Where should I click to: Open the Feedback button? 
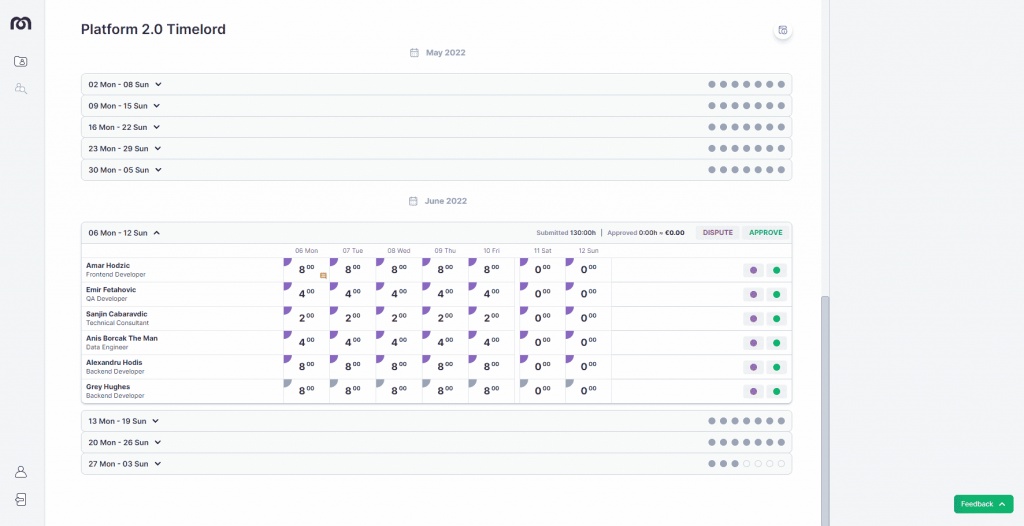[984, 504]
